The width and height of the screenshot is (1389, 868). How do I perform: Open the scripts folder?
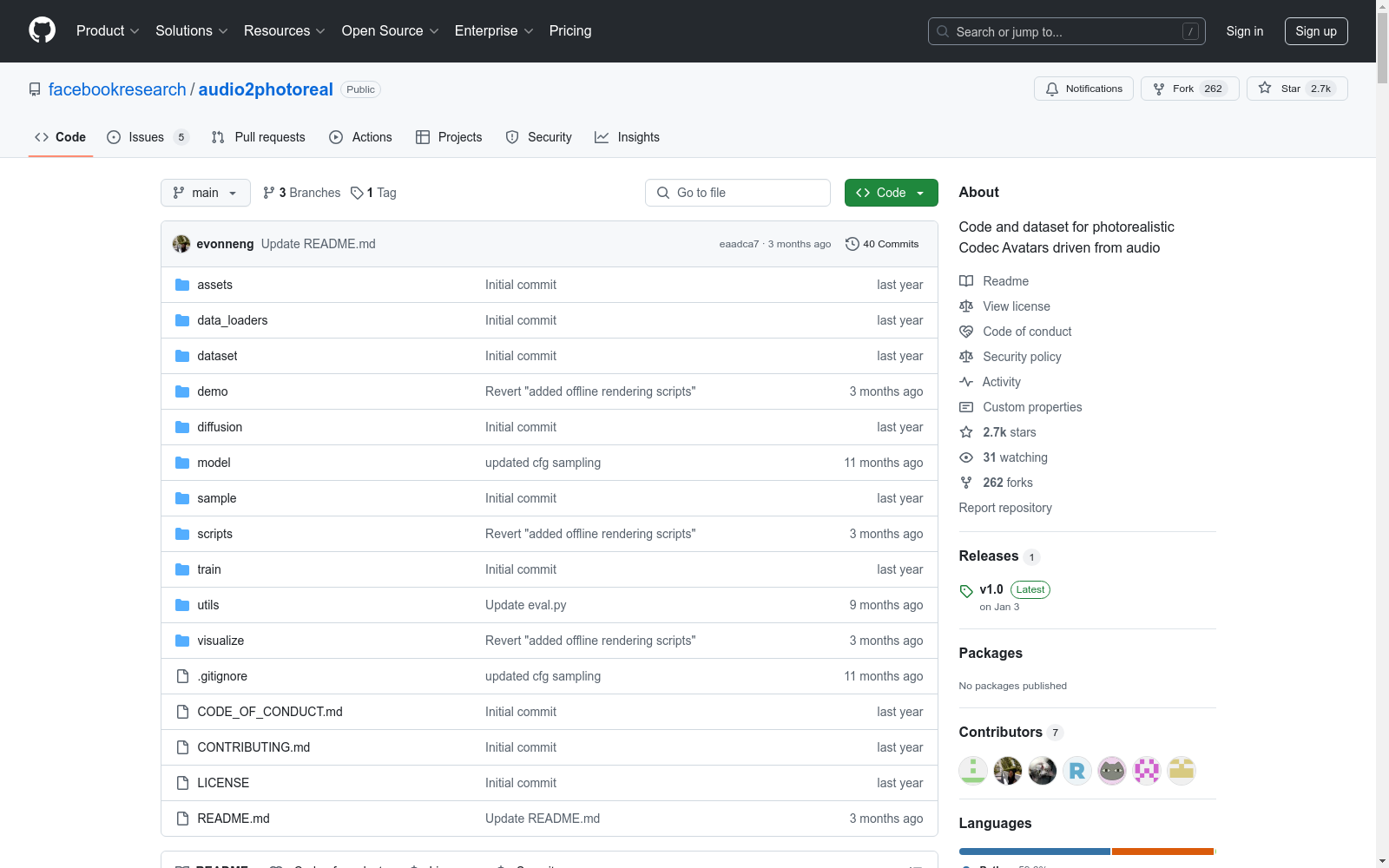[x=214, y=534]
